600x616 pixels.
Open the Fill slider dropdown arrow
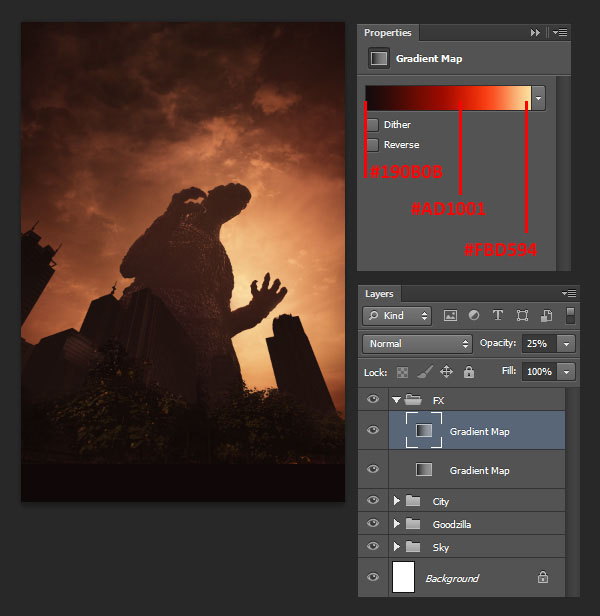[x=566, y=372]
